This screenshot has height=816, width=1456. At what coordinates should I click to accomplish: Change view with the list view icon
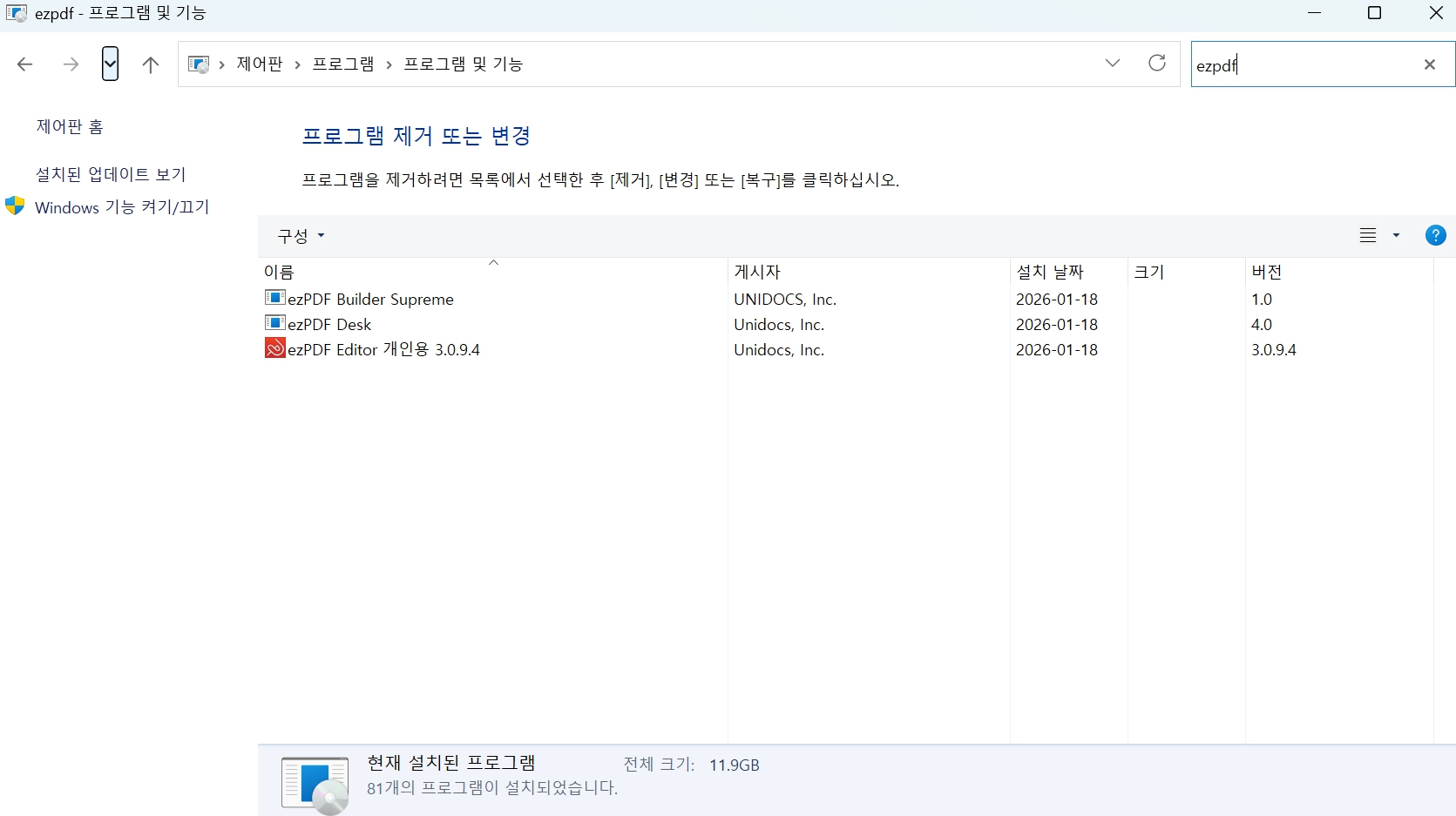pos(1368,235)
